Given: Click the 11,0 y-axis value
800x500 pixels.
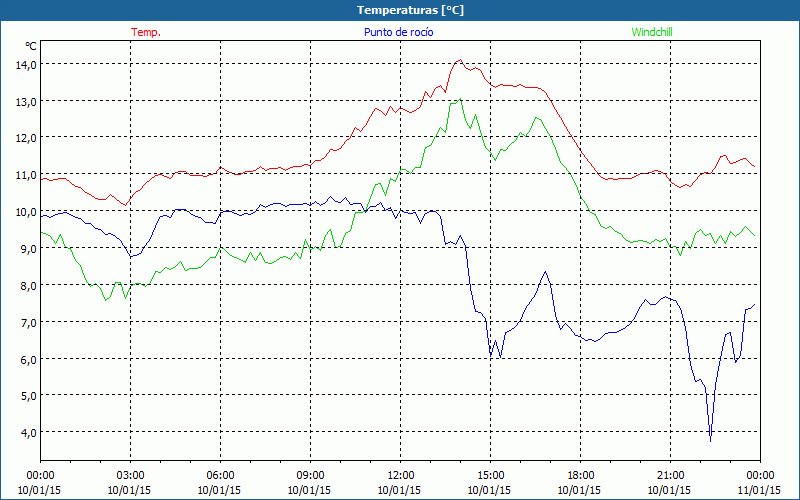Looking at the screenshot, I should pyautogui.click(x=26, y=175).
